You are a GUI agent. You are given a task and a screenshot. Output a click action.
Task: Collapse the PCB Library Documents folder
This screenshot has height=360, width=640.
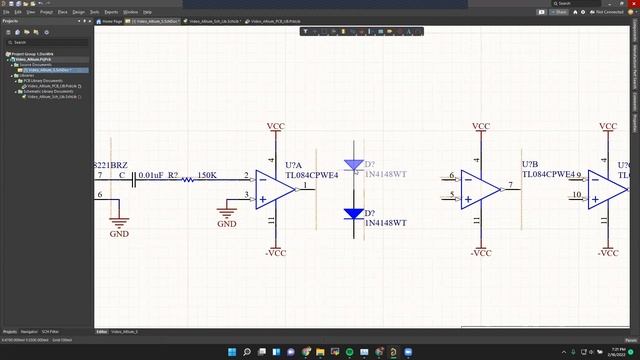click(x=16, y=81)
